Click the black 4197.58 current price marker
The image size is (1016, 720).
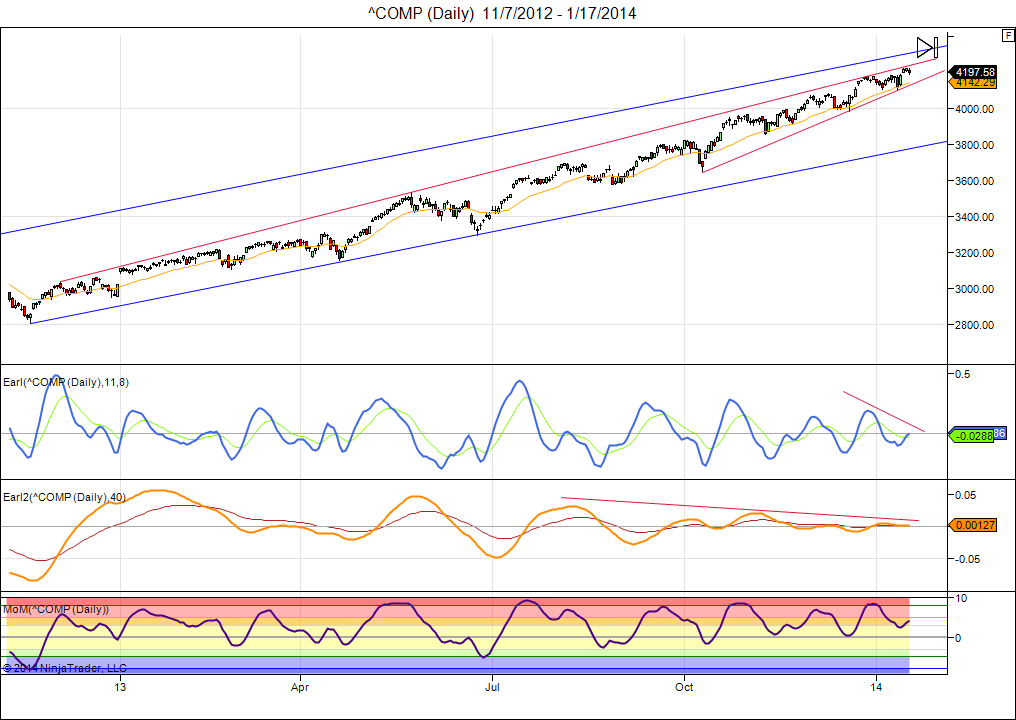[x=973, y=72]
